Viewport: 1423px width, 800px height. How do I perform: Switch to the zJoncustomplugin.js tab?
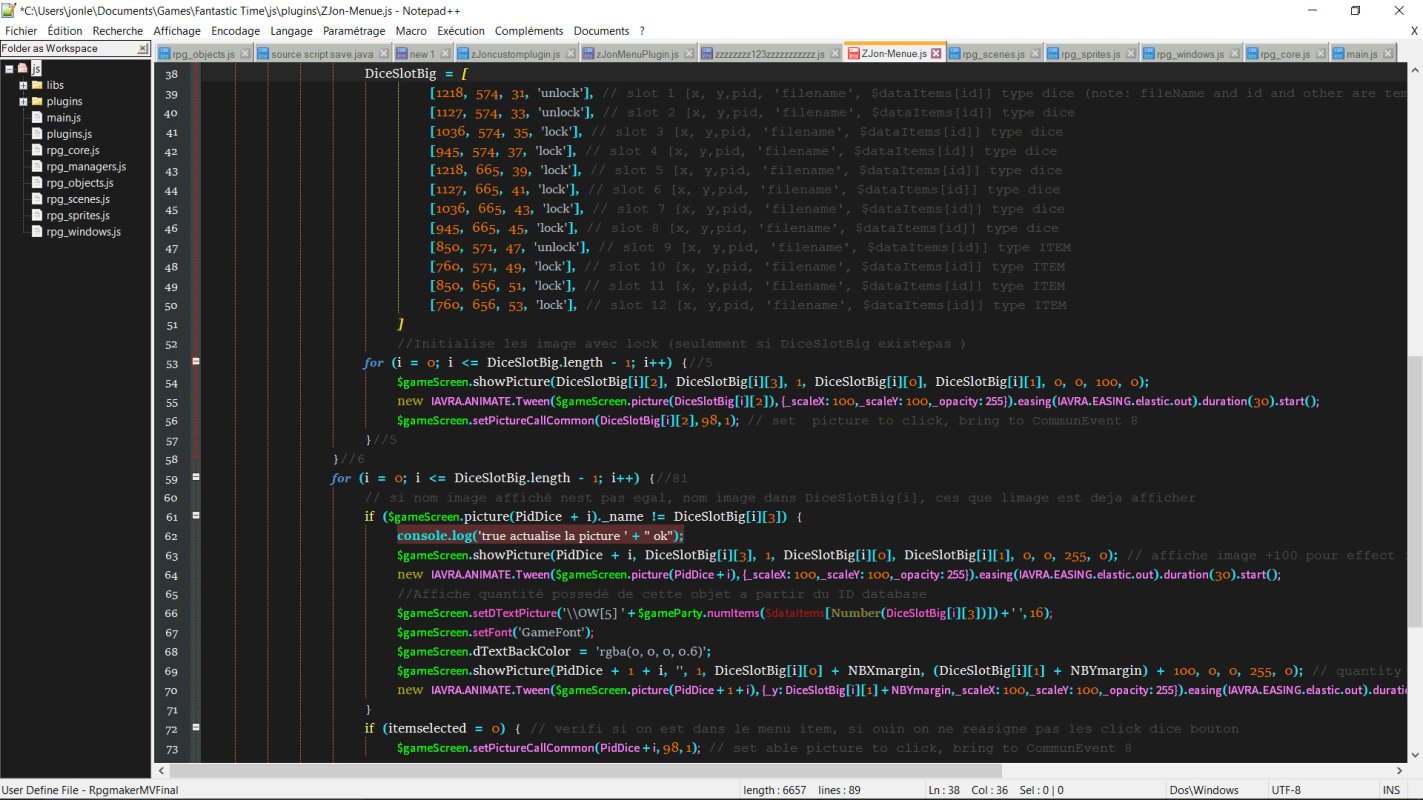click(518, 54)
